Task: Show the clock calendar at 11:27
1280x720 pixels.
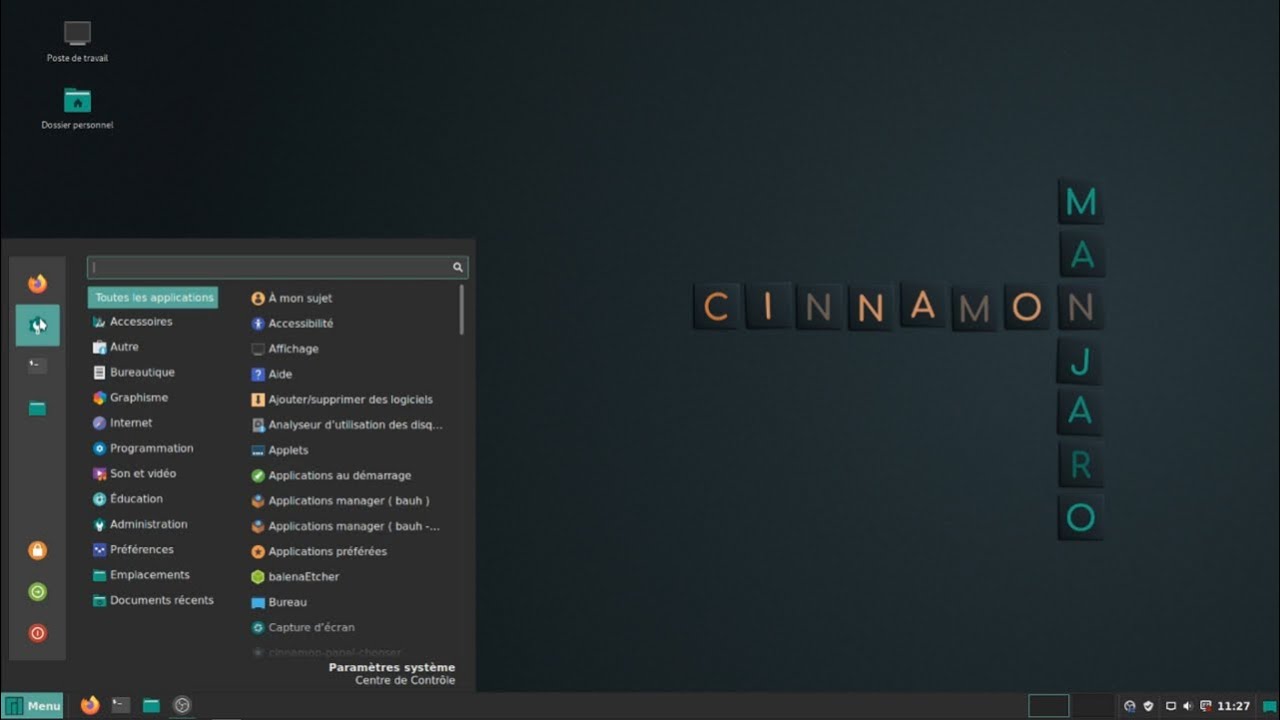Action: coord(1234,706)
